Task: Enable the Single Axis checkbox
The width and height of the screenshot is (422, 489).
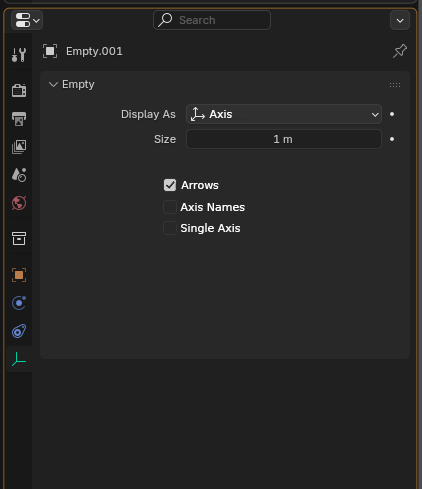Action: coord(170,228)
